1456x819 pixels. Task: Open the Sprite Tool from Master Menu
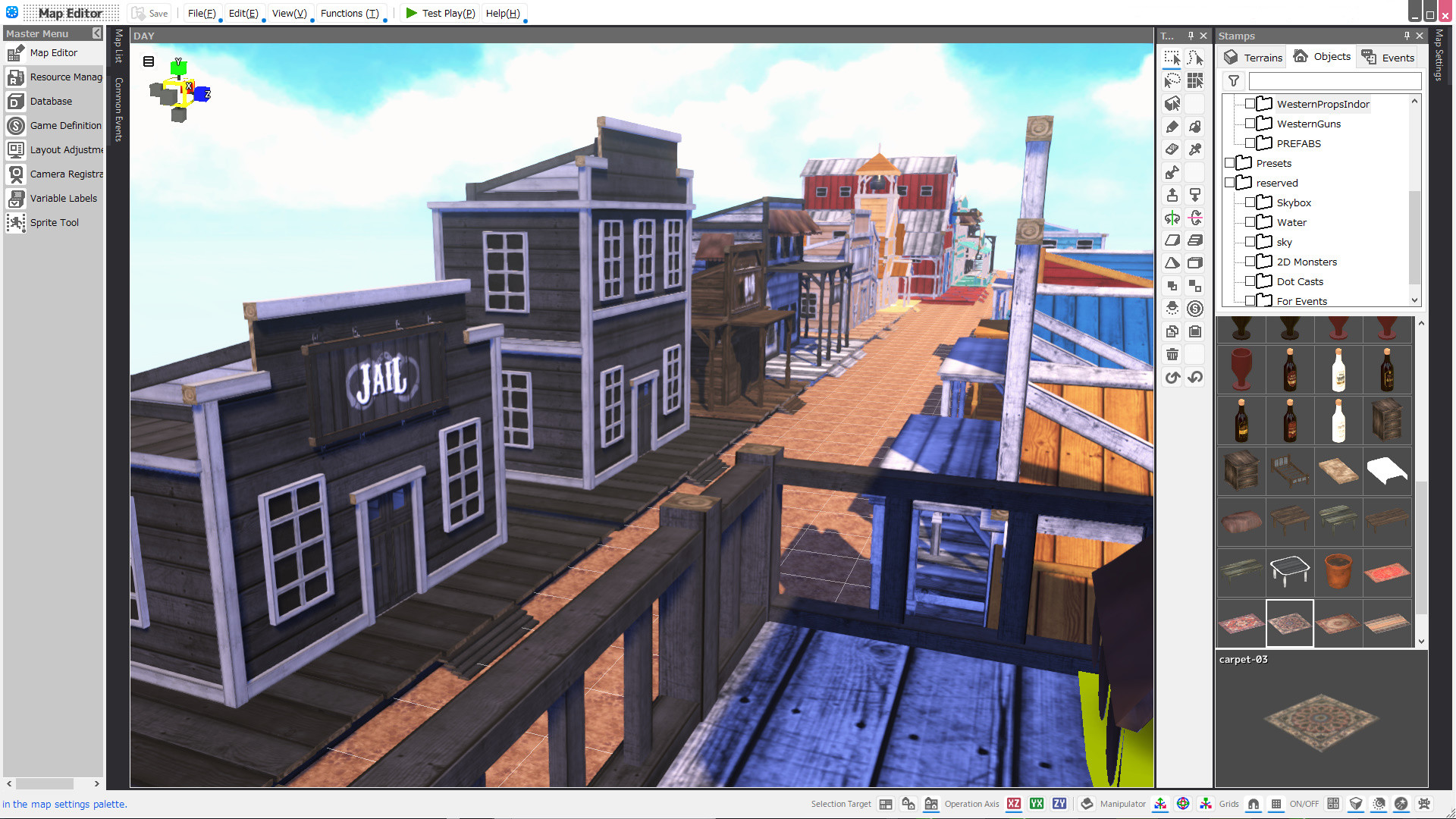click(x=54, y=222)
